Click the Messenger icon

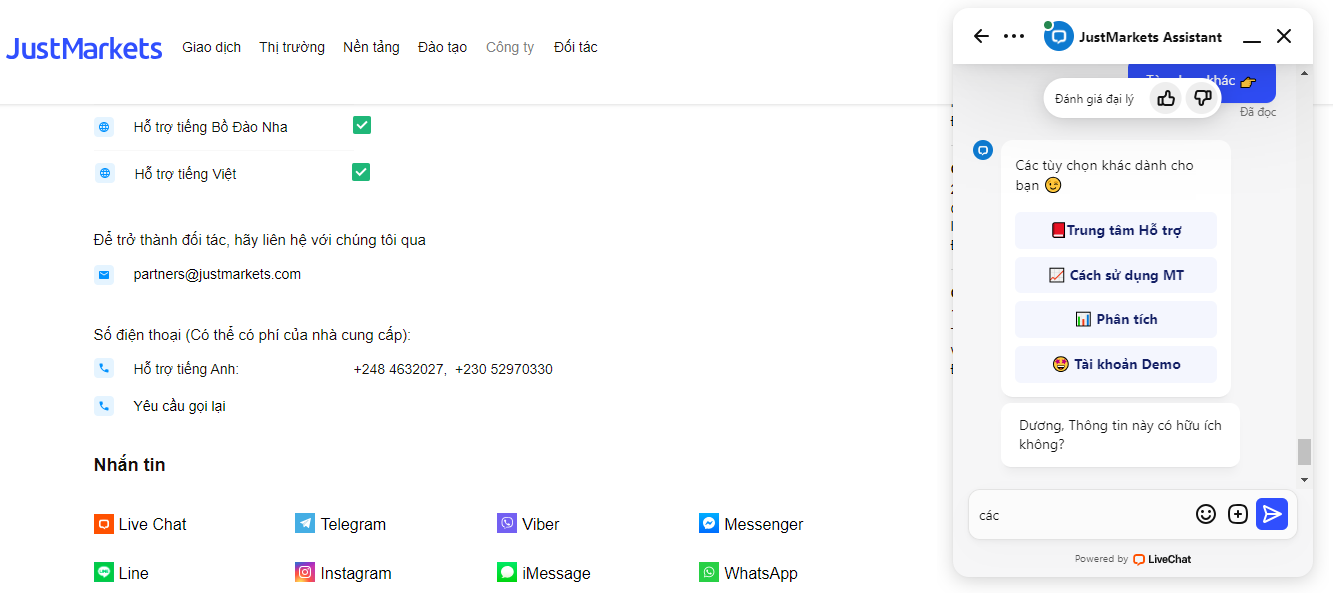(709, 523)
